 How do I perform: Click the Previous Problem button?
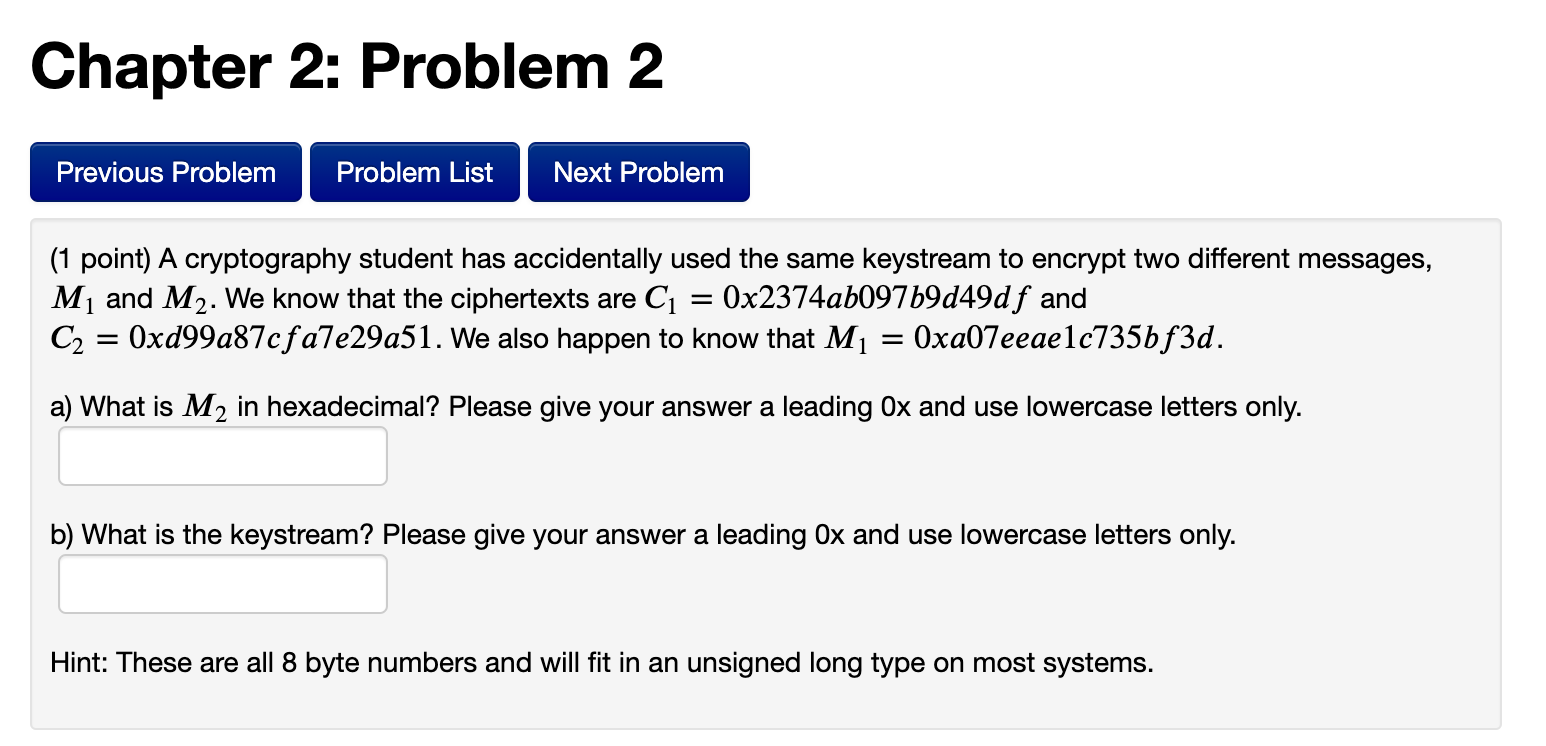(165, 171)
